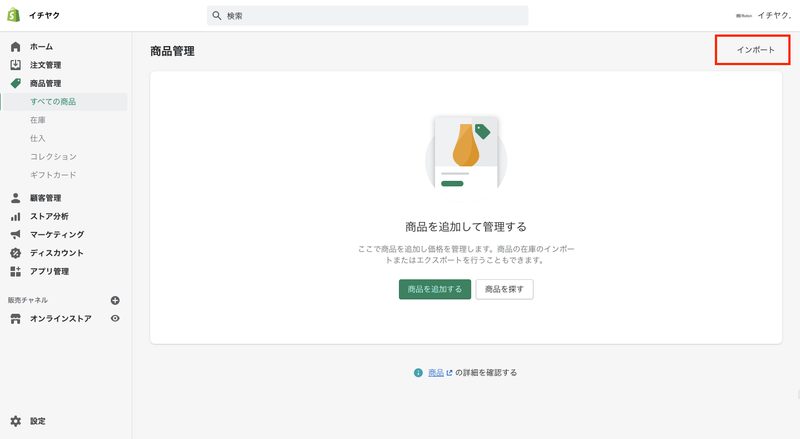The height and width of the screenshot is (439, 800).
Task: Click the インポート button
Action: [755, 50]
